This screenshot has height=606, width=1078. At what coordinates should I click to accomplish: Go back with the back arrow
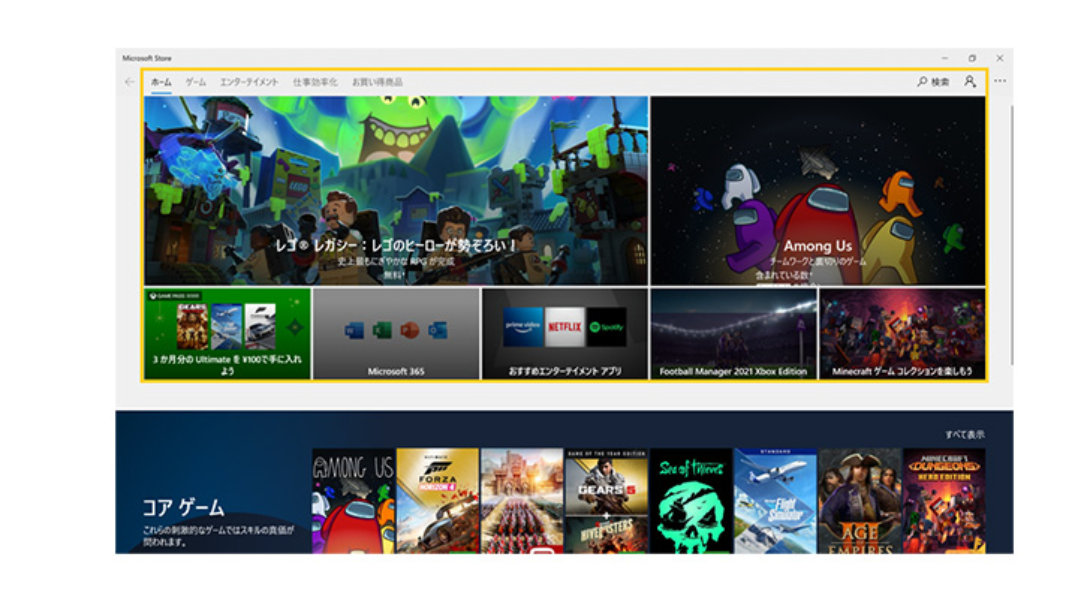click(x=129, y=82)
